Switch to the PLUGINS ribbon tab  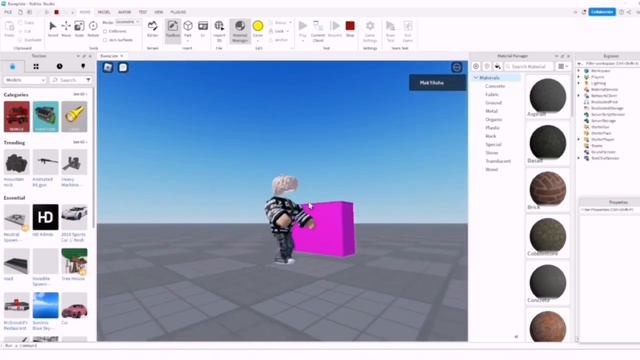point(178,12)
